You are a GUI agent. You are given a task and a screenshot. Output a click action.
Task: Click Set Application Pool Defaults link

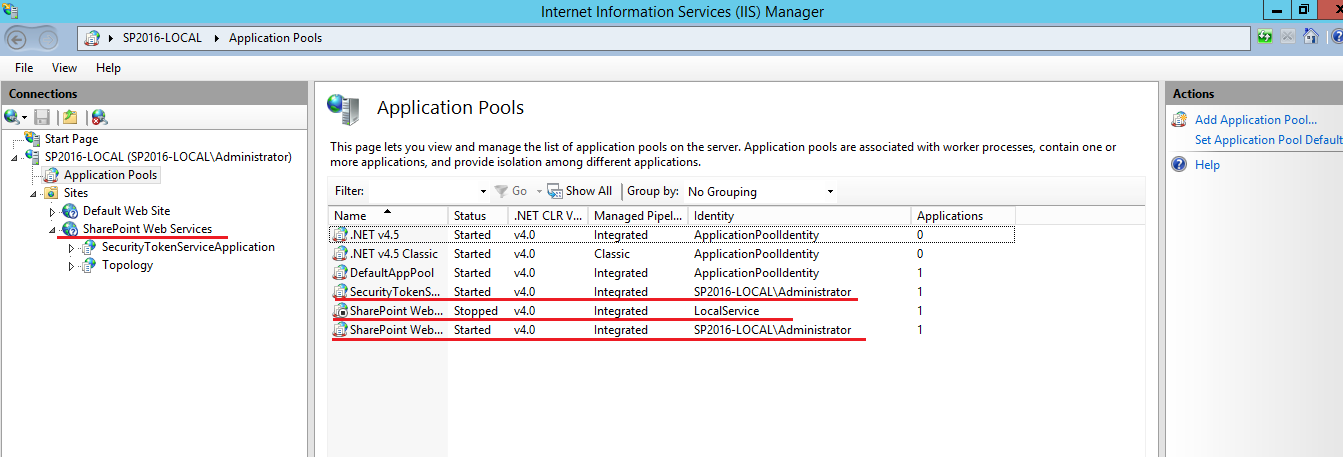(x=1269, y=140)
